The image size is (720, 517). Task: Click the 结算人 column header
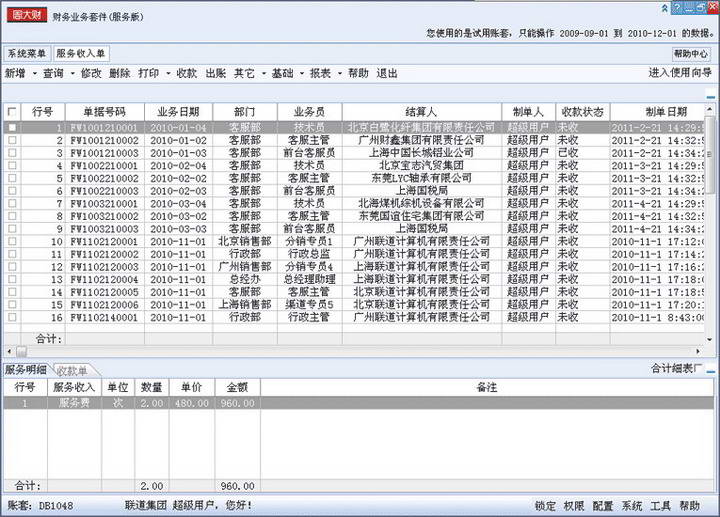tap(422, 112)
